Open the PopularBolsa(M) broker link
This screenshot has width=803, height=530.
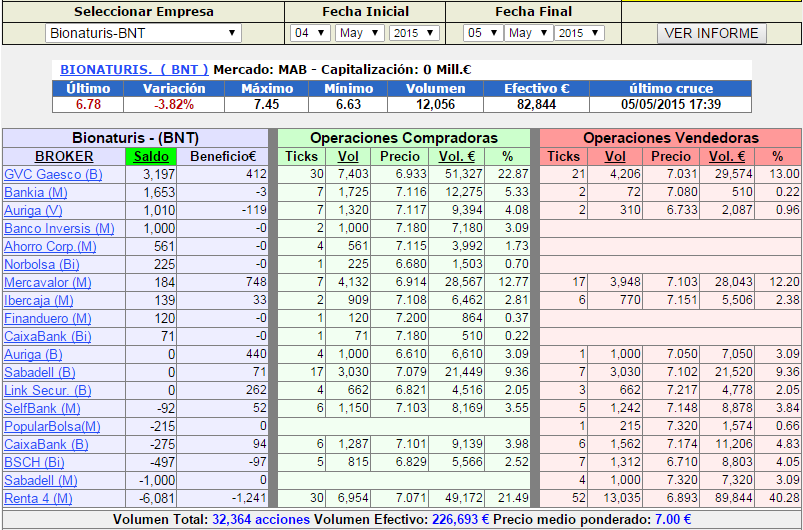pyautogui.click(x=52, y=427)
